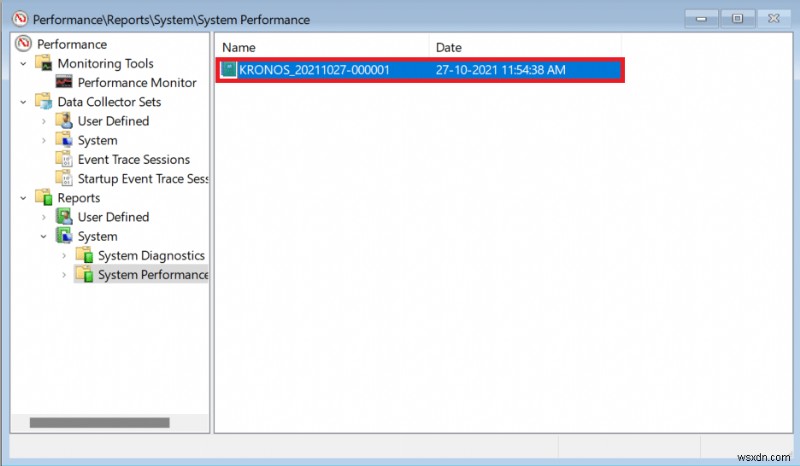Select Event Trace Sessions label
Viewport: 800px width, 466px height.
click(134, 159)
